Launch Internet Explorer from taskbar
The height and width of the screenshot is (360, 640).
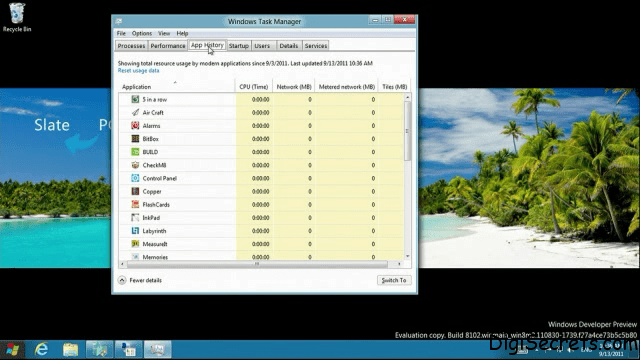click(41, 350)
